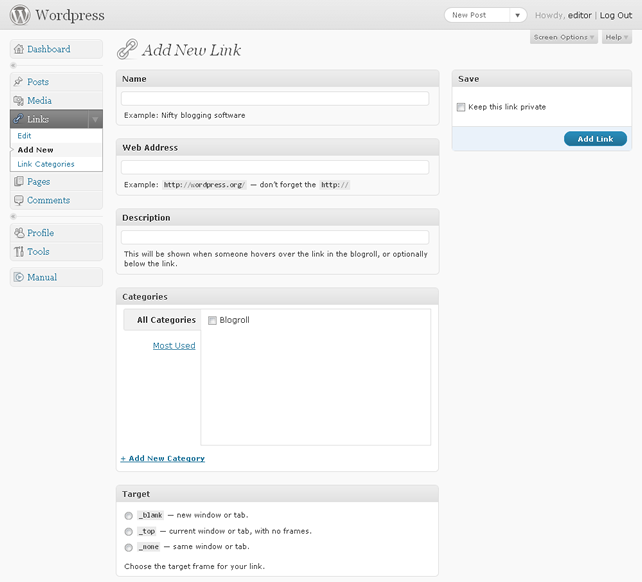Click the WordPress logo icon
The width and height of the screenshot is (642, 582).
(20, 15)
